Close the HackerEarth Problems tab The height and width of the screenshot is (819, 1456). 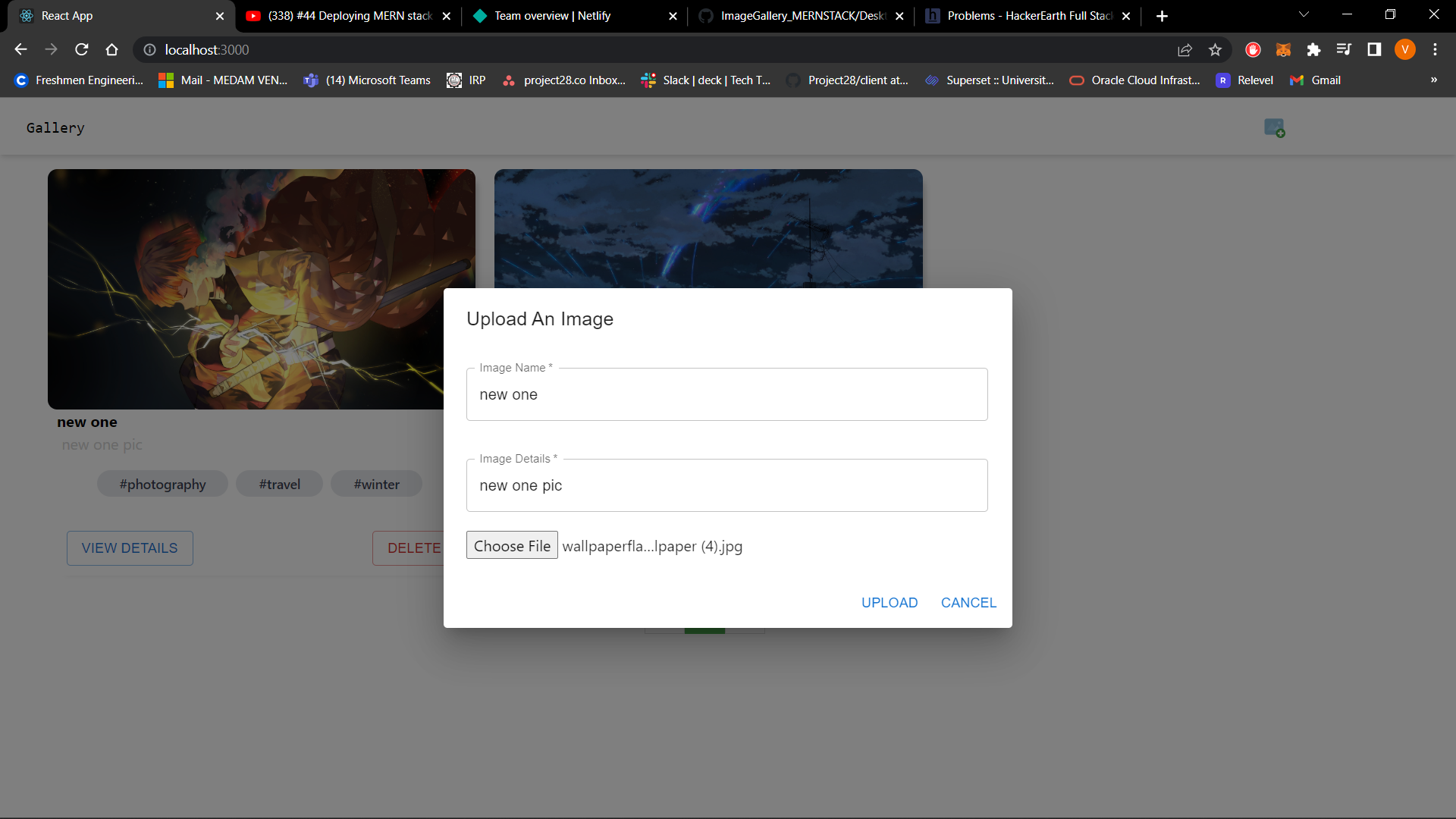click(x=1126, y=16)
